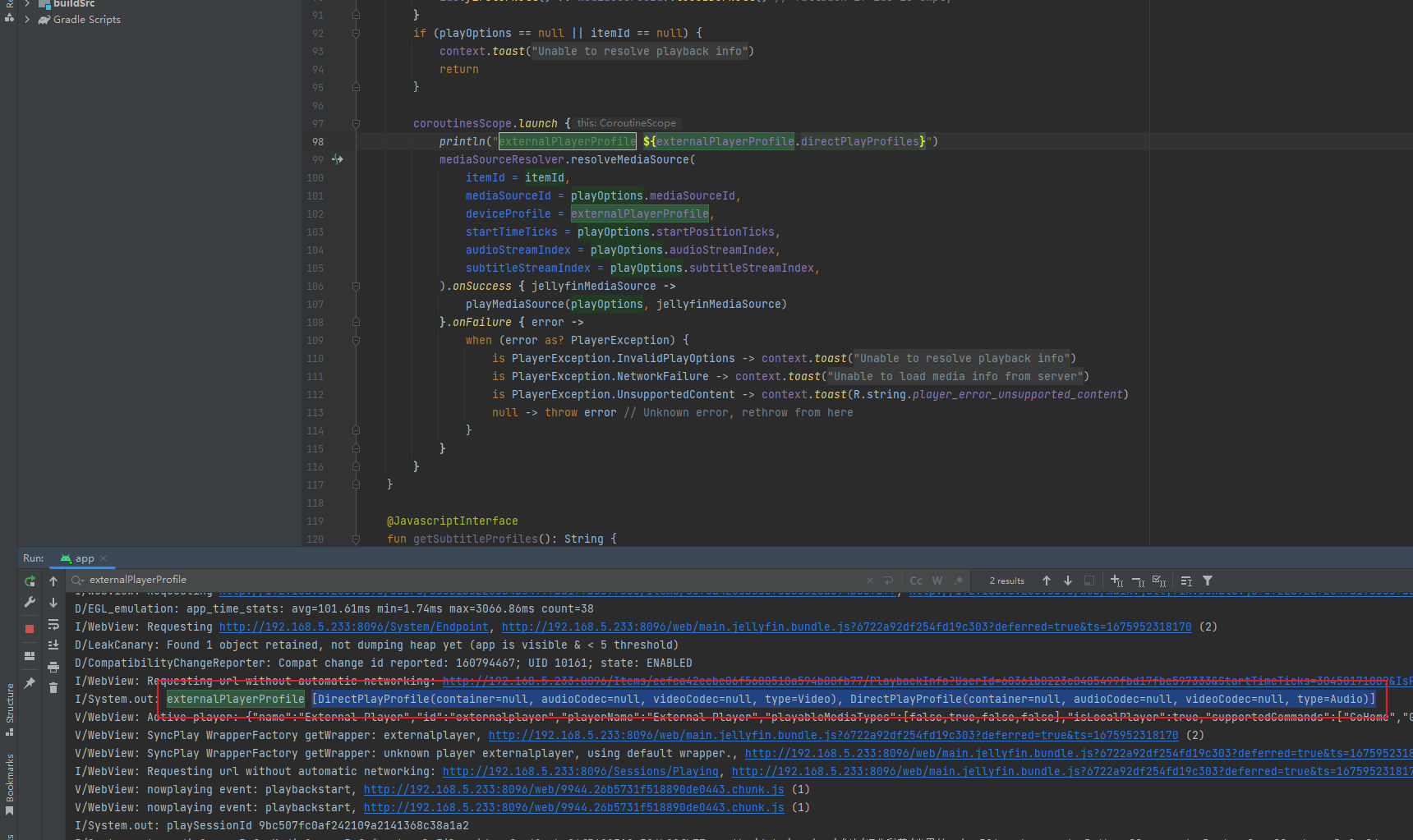Collapse the when block at line 109
Screen dimensions: 1413x840
point(356,341)
